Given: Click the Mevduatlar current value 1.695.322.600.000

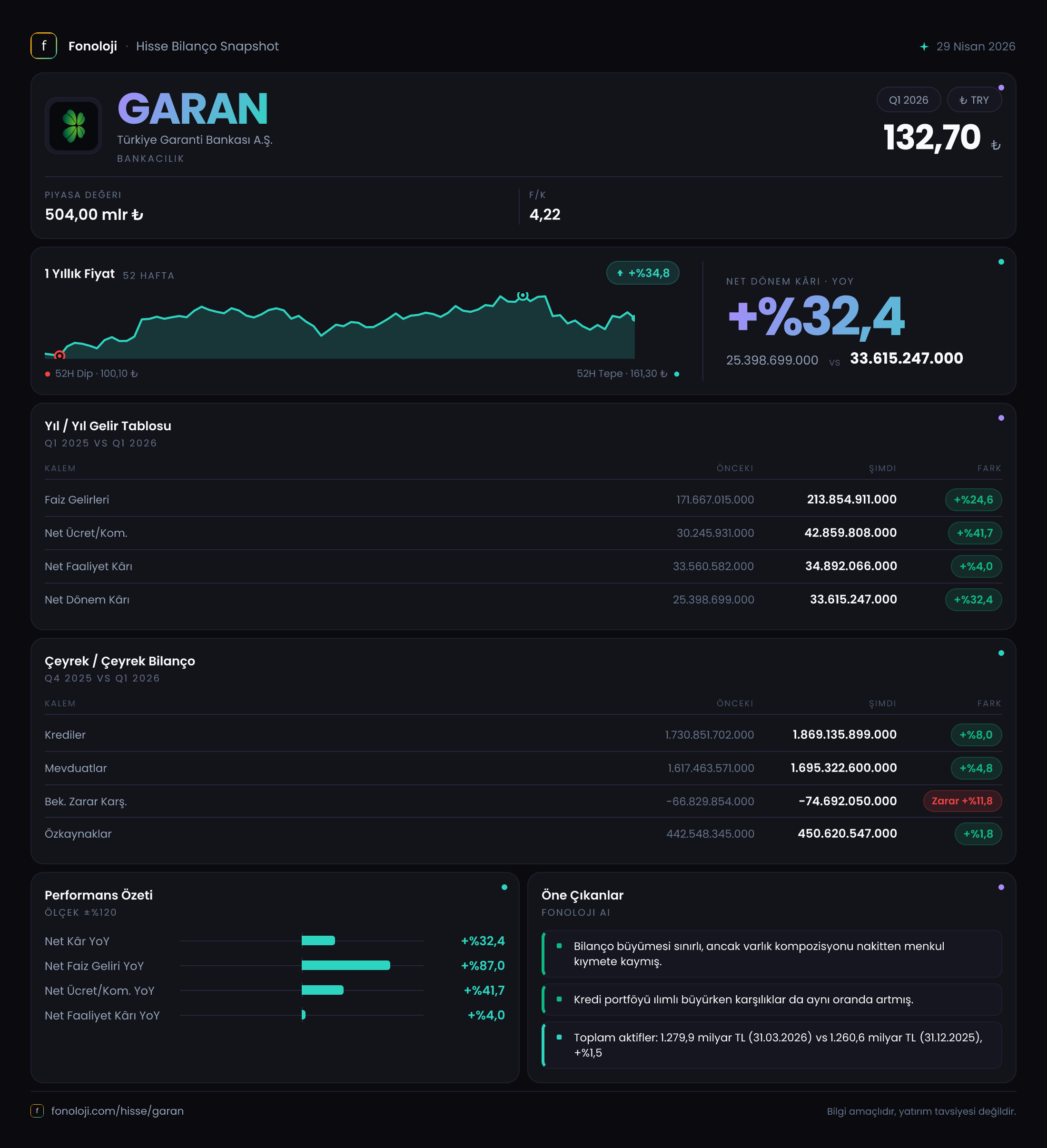Looking at the screenshot, I should point(844,768).
